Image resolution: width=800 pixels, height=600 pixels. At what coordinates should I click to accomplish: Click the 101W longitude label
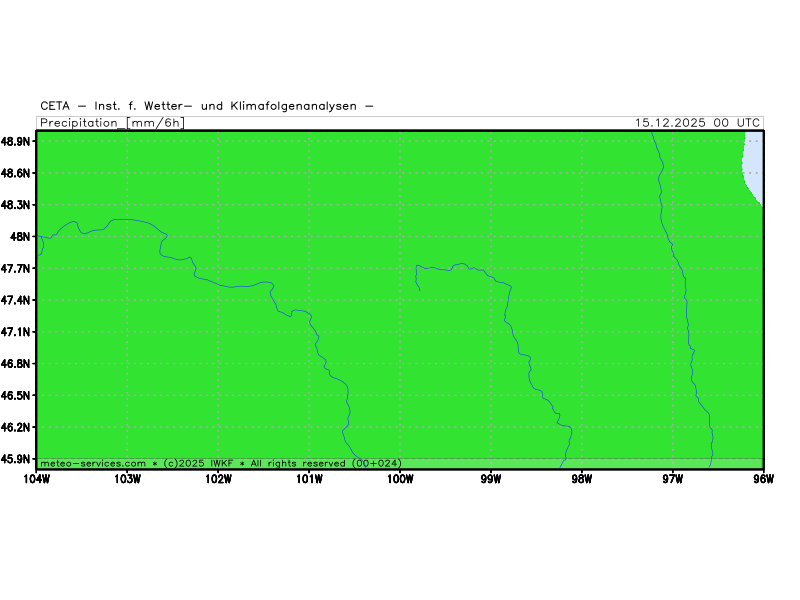[309, 478]
